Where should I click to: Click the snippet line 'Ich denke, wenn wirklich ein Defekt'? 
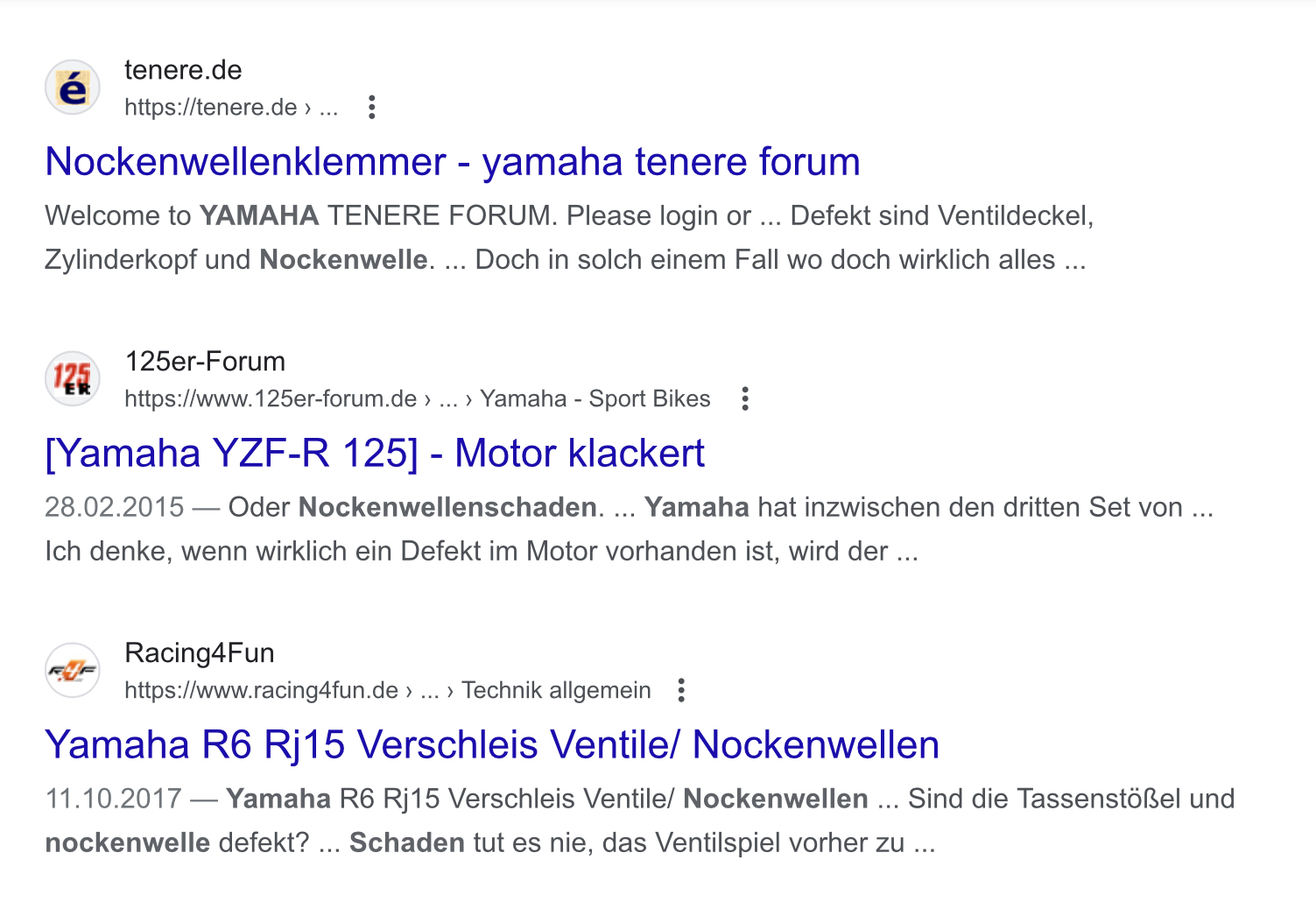[482, 552]
